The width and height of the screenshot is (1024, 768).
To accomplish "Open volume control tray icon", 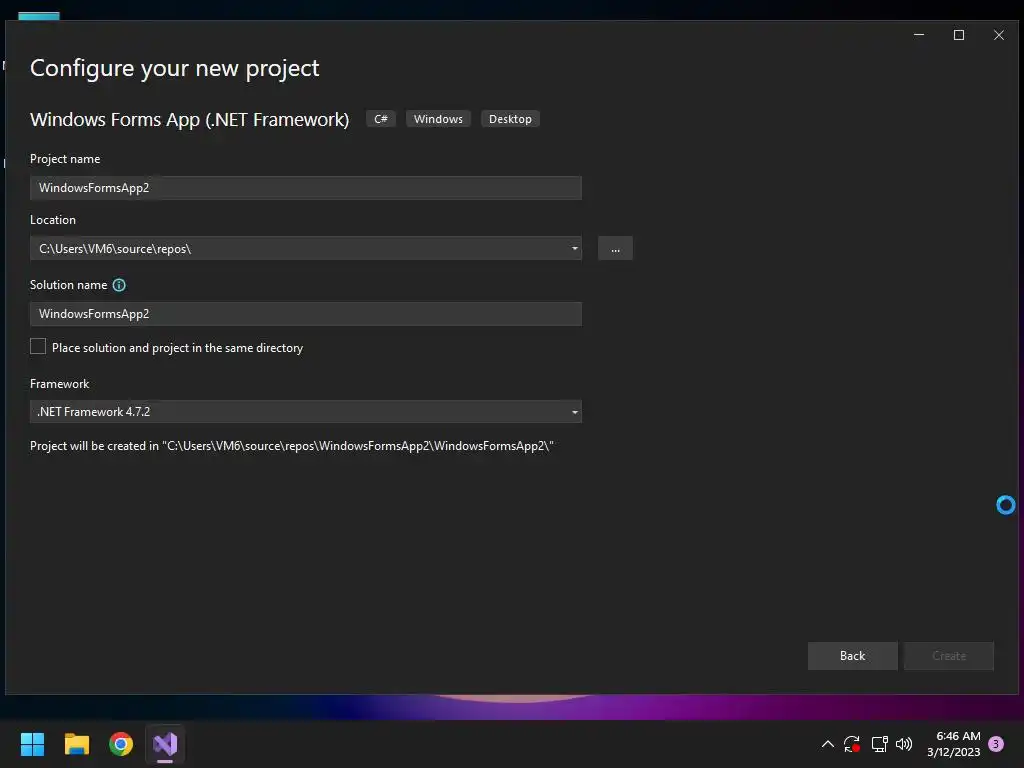I will (904, 744).
